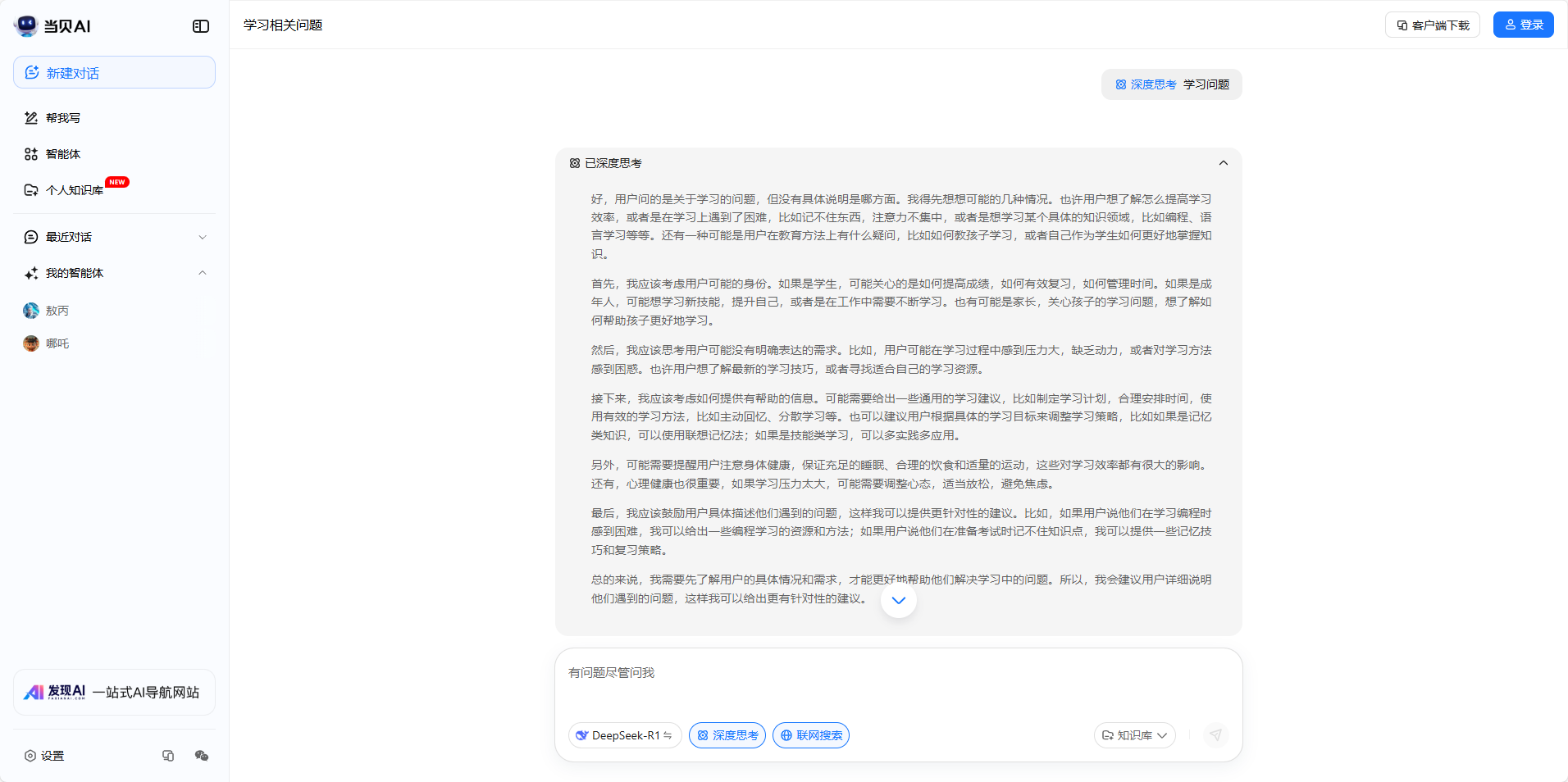Collapse the sidebar with the panel icon
The width and height of the screenshot is (1568, 782).
click(x=201, y=26)
